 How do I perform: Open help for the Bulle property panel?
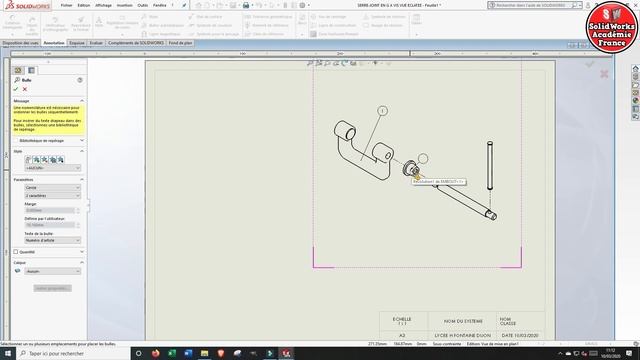pos(80,80)
